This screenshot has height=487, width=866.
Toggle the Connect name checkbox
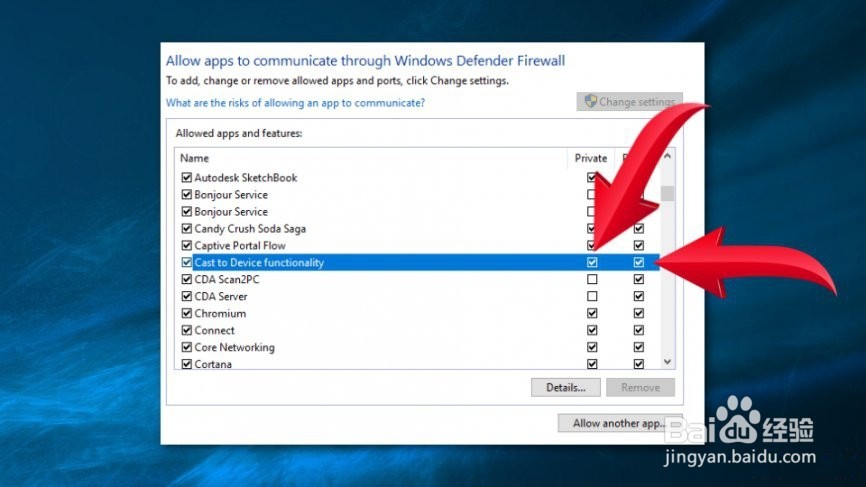186,330
